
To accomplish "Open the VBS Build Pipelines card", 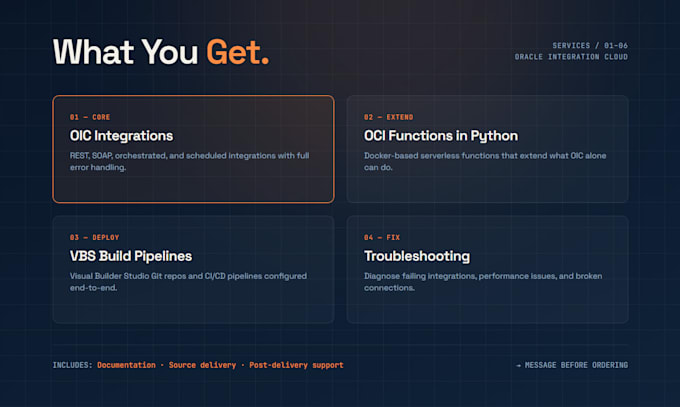I will coord(193,269).
